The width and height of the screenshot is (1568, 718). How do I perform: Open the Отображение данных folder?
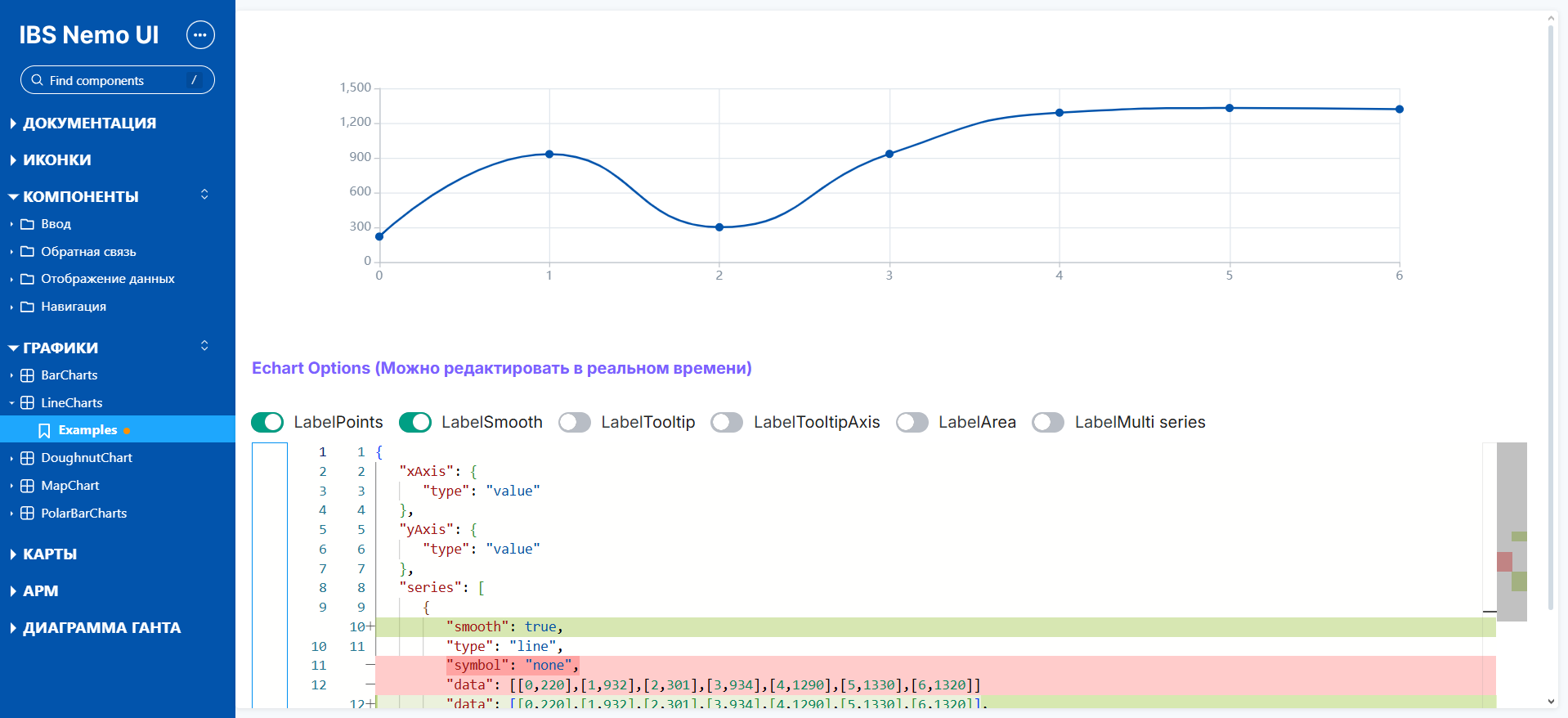[107, 279]
